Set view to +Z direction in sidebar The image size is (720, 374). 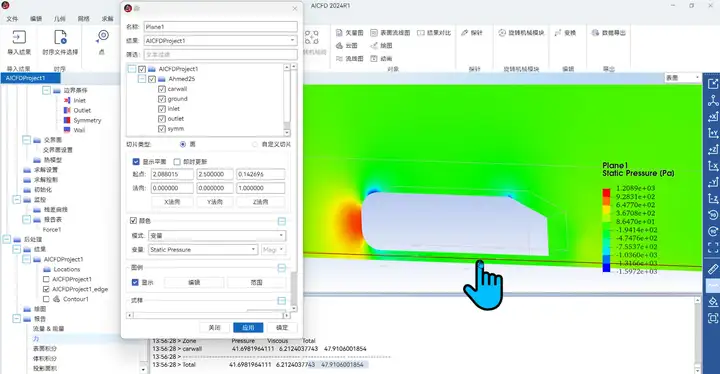click(x=713, y=150)
